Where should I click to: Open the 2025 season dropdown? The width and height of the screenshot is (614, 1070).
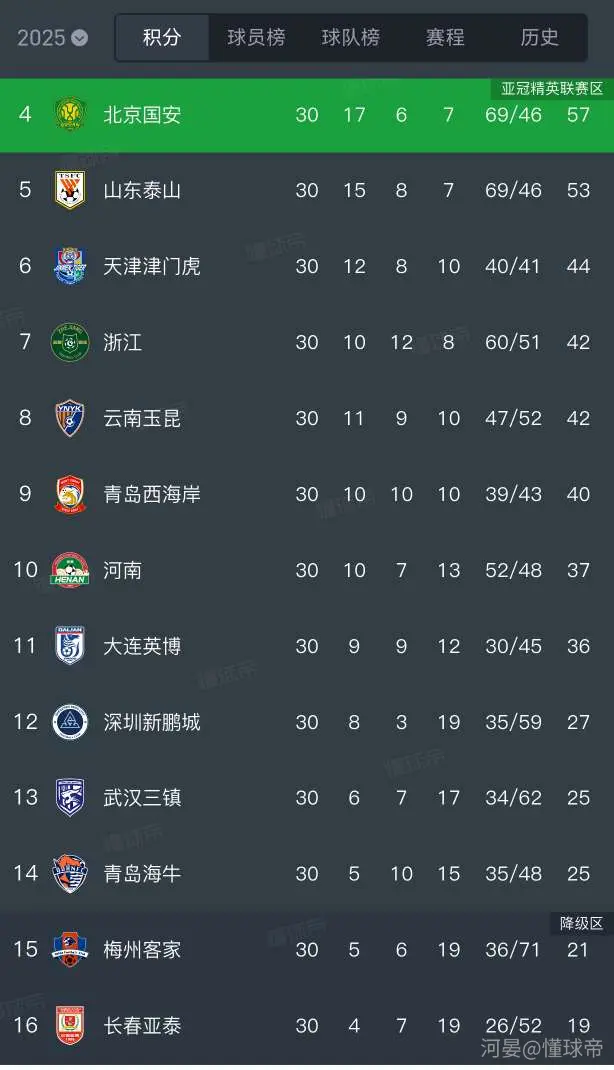pos(53,38)
